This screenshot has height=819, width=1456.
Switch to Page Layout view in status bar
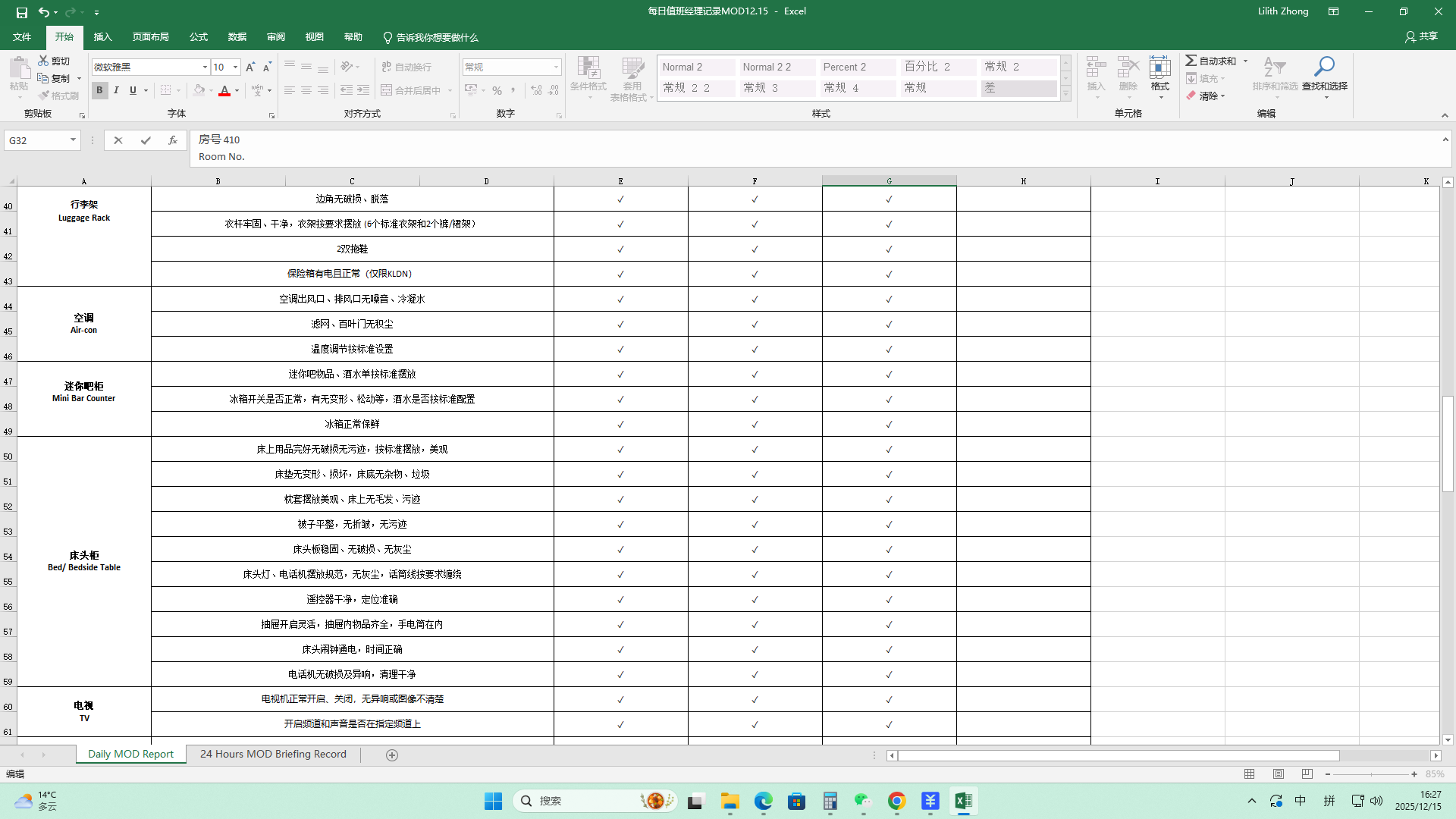click(x=1279, y=774)
